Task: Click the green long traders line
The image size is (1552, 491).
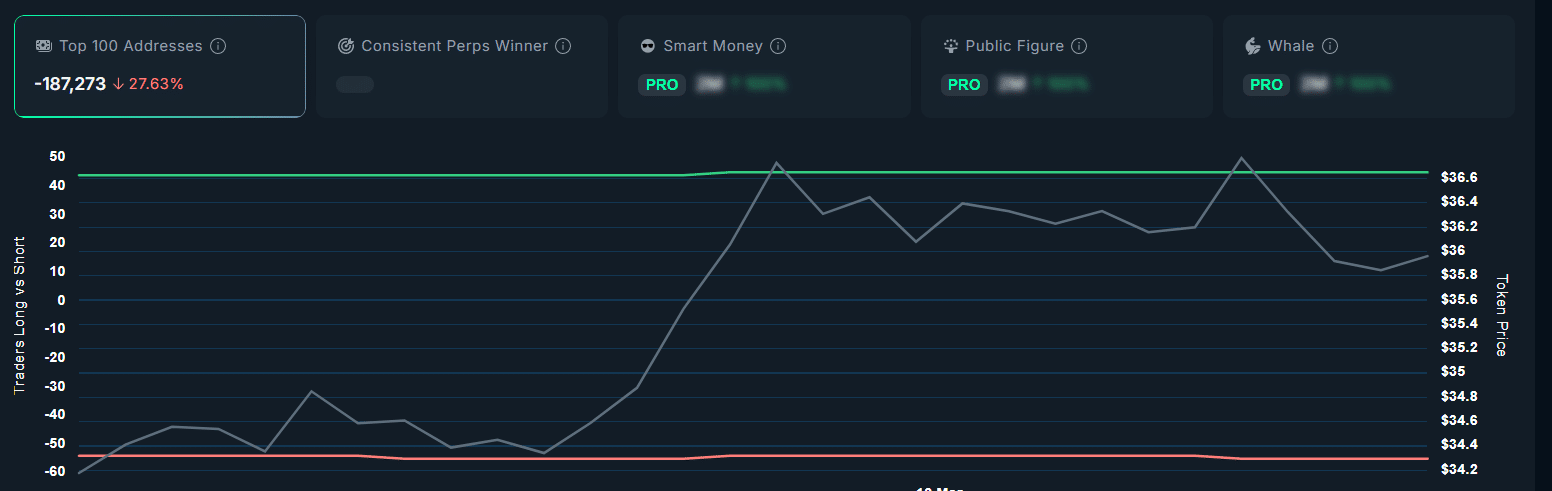Action: coord(400,175)
